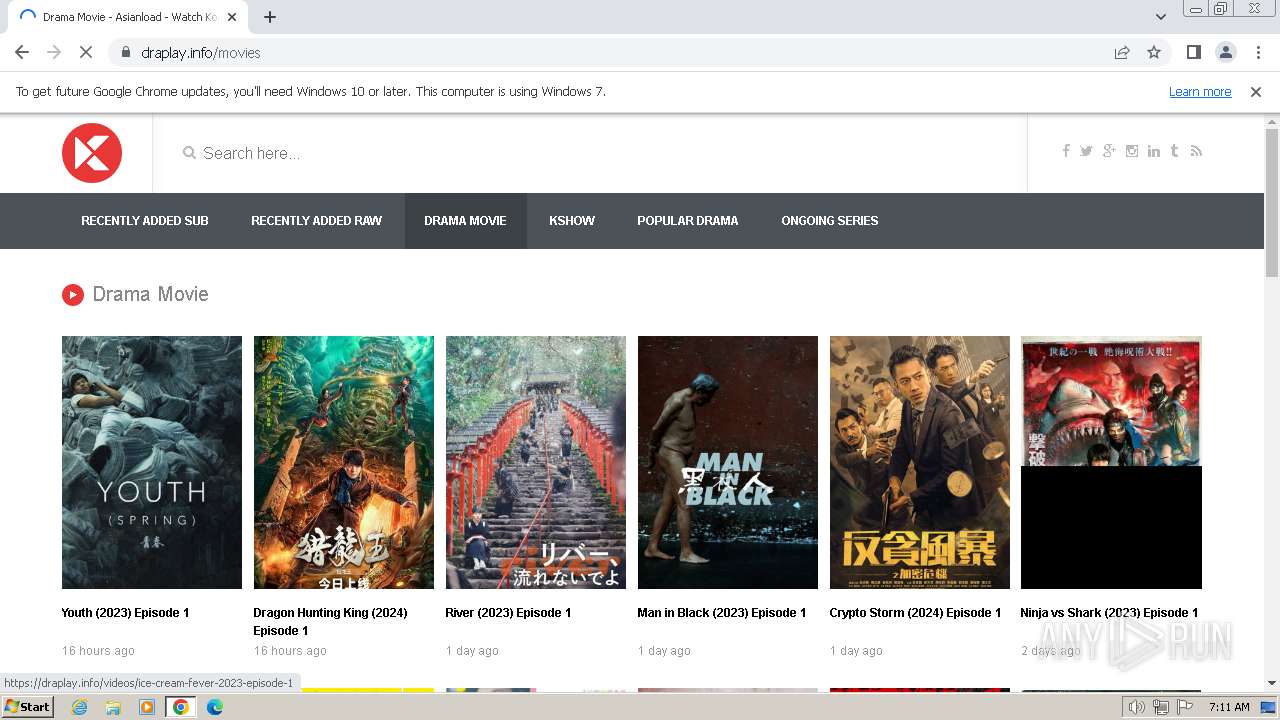Open the Crypto Storm poster thumbnail
The image size is (1280, 720).
[x=920, y=462]
